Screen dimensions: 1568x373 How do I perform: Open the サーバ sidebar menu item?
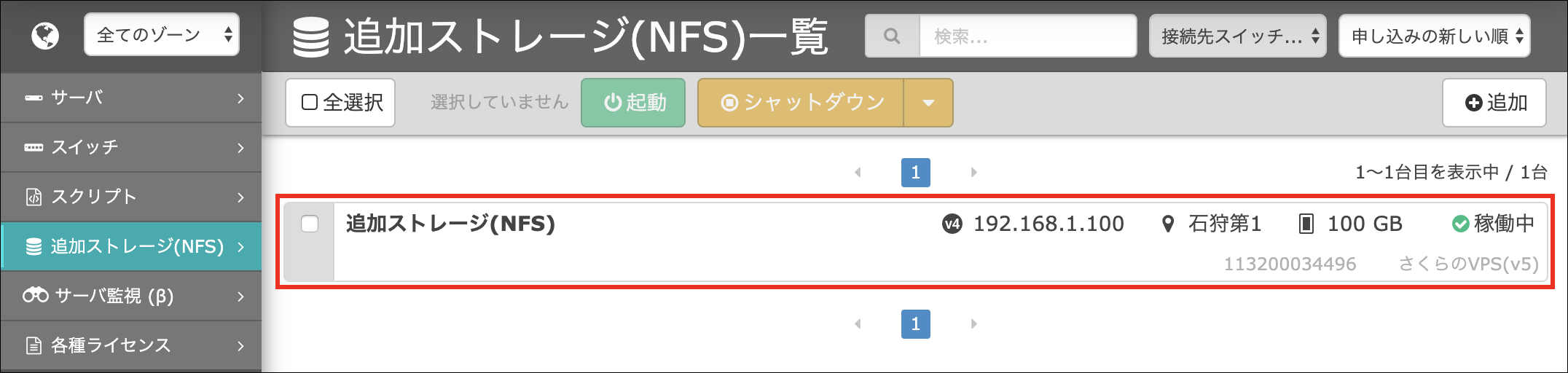tap(131, 98)
